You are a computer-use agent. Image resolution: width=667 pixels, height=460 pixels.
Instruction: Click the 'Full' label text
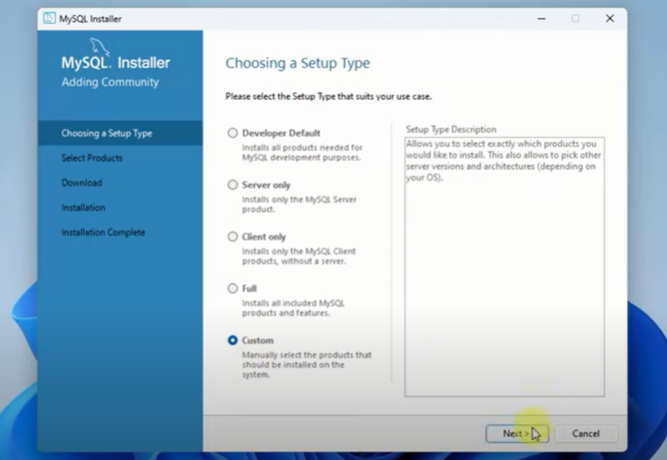(249, 289)
